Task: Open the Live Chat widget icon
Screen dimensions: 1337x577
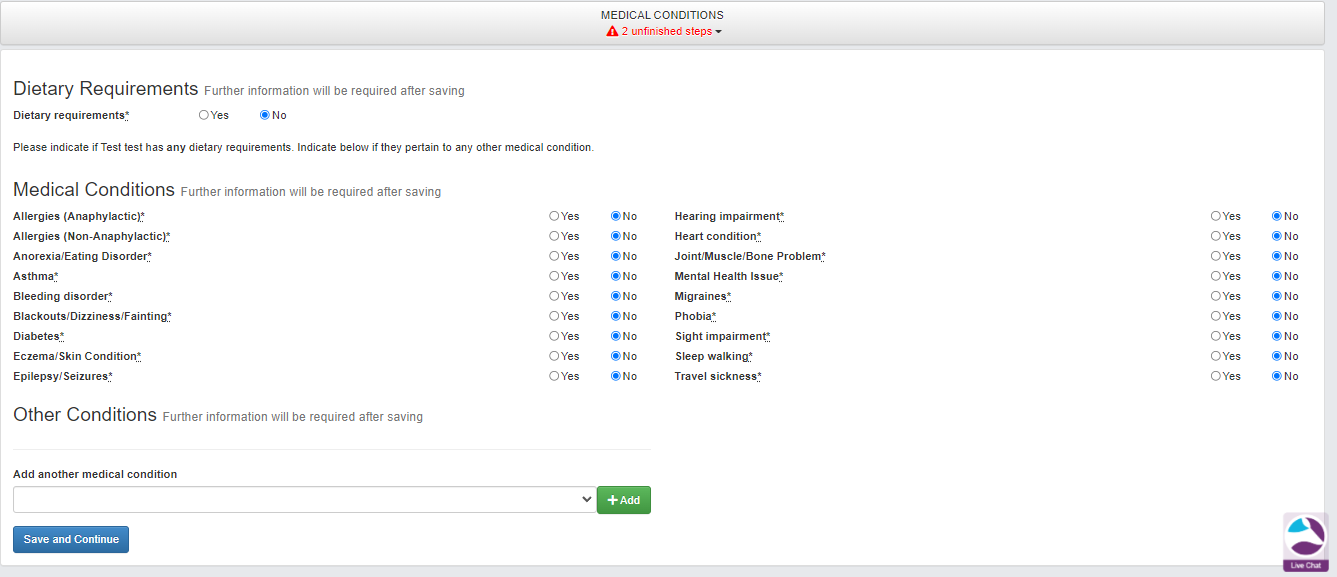Action: [1305, 541]
